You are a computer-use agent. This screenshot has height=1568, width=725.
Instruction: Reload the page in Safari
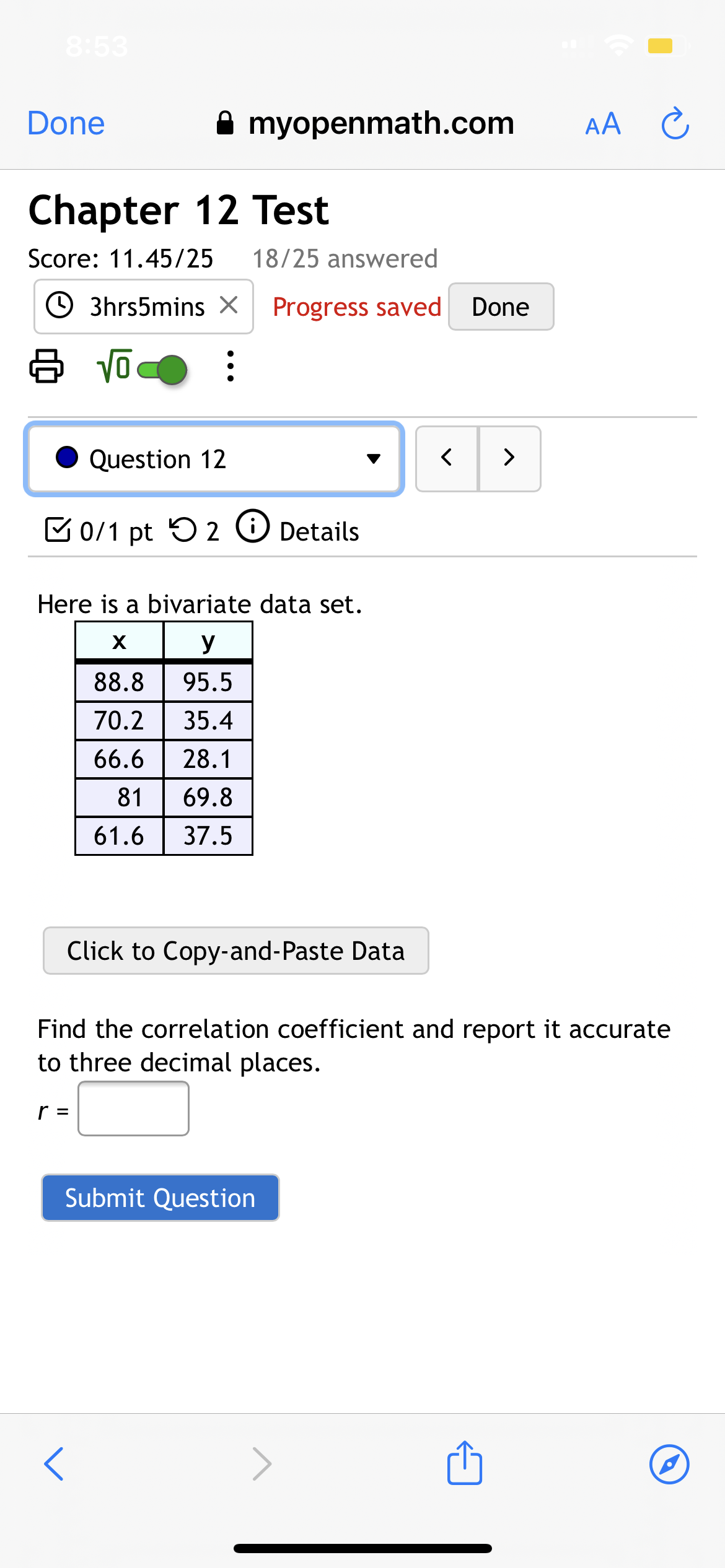(675, 123)
